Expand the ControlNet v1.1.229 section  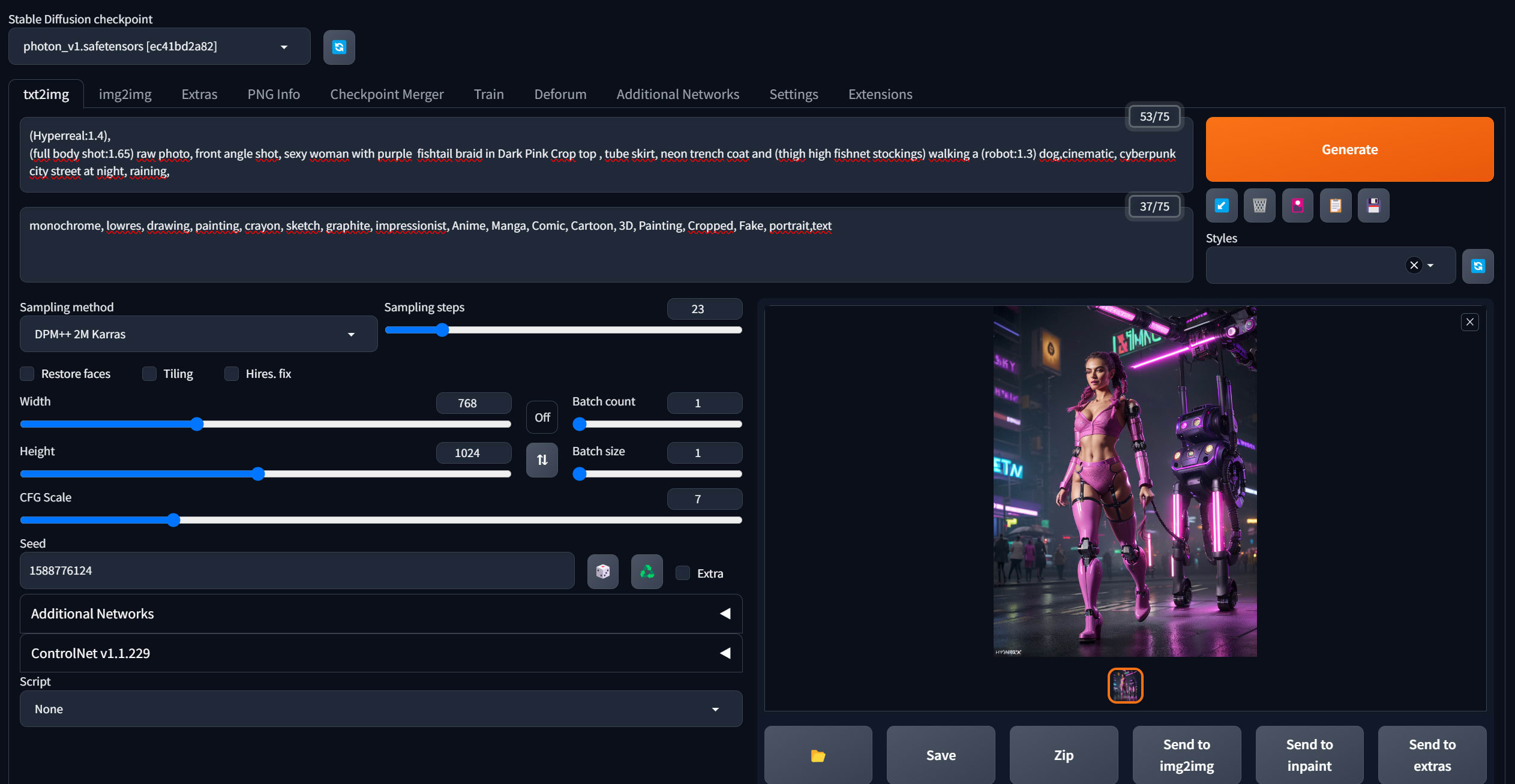point(381,653)
